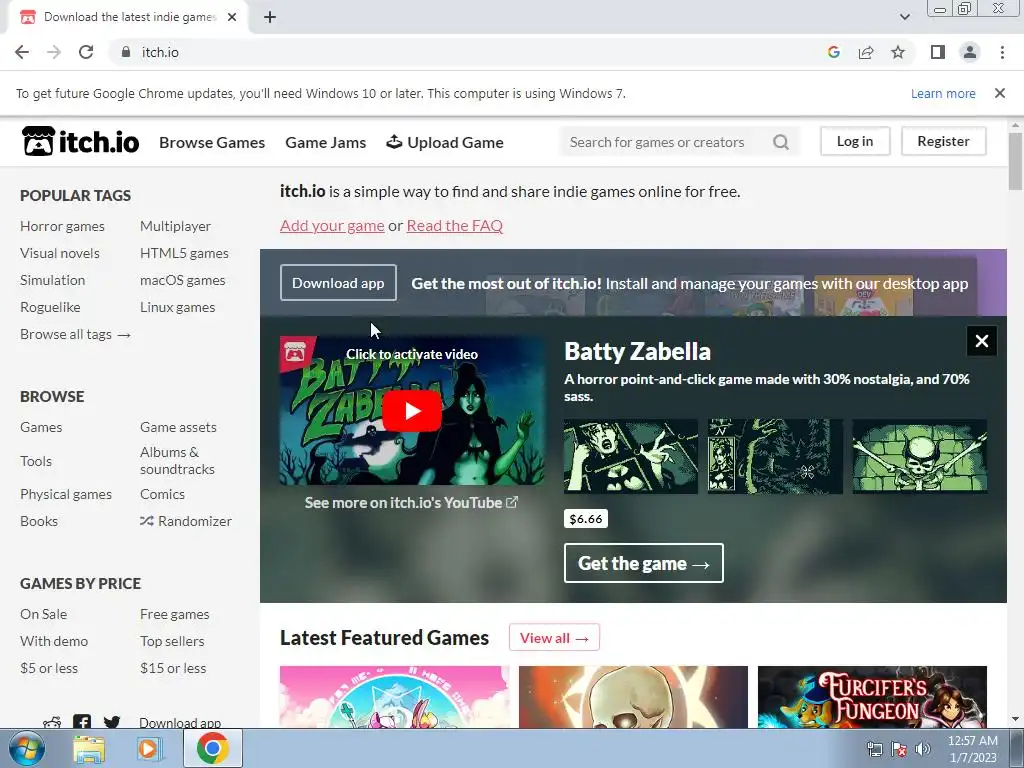Click the Batty Zabella title
The height and width of the screenshot is (768, 1024).
[x=637, y=351]
